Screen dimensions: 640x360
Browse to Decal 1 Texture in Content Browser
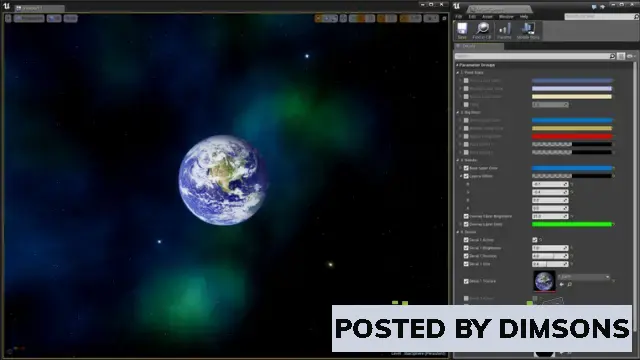click(x=569, y=284)
